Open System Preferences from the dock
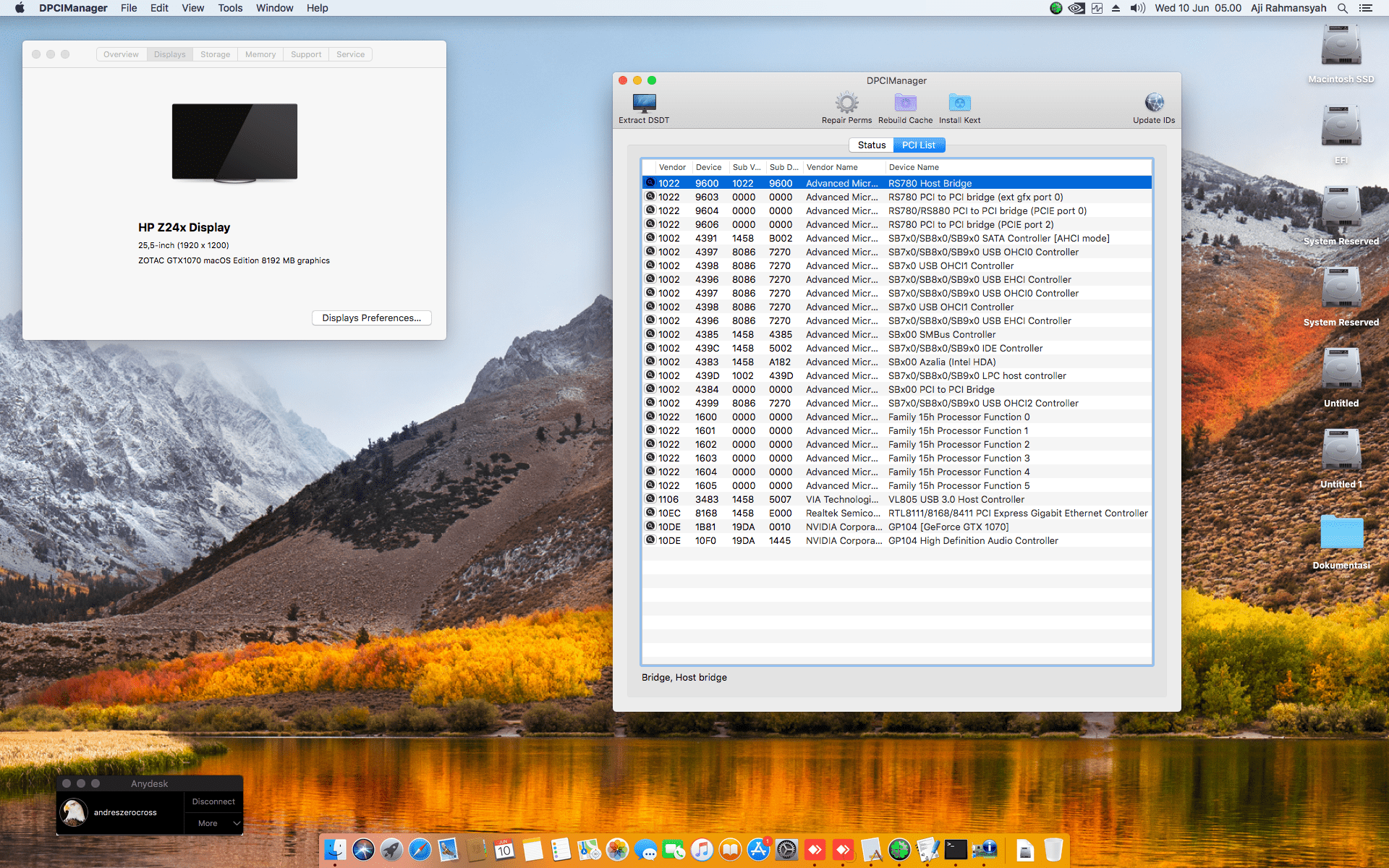Image resolution: width=1389 pixels, height=868 pixels. [x=786, y=849]
